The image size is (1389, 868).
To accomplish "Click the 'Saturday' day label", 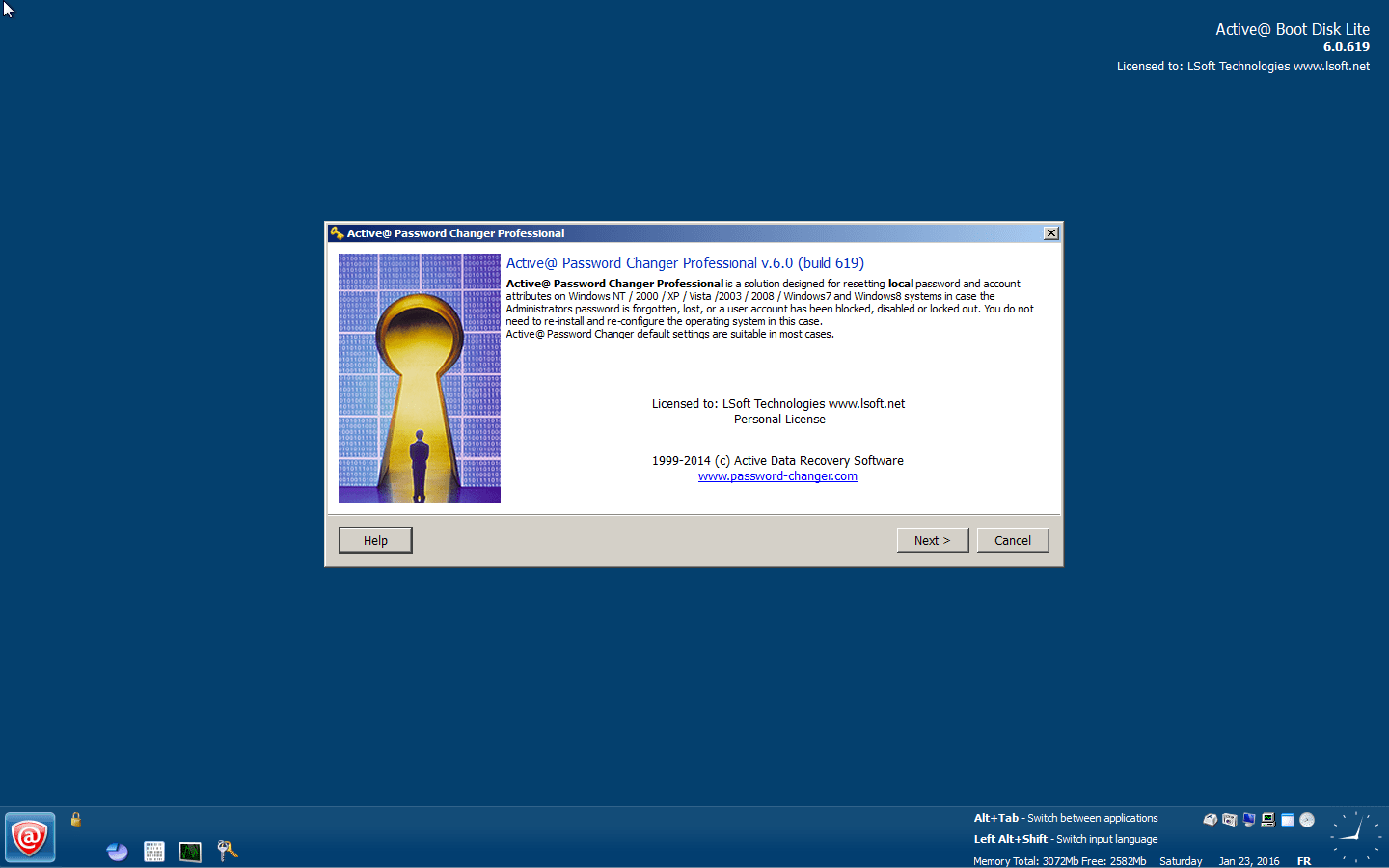I will point(1181,861).
